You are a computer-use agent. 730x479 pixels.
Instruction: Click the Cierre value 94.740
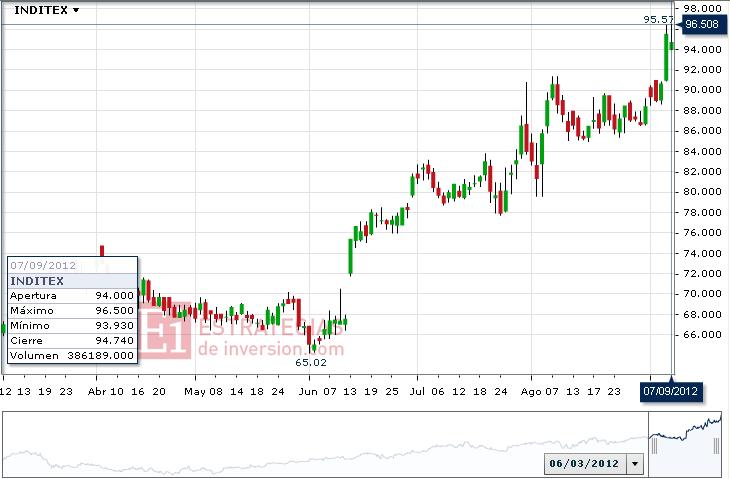[113, 340]
